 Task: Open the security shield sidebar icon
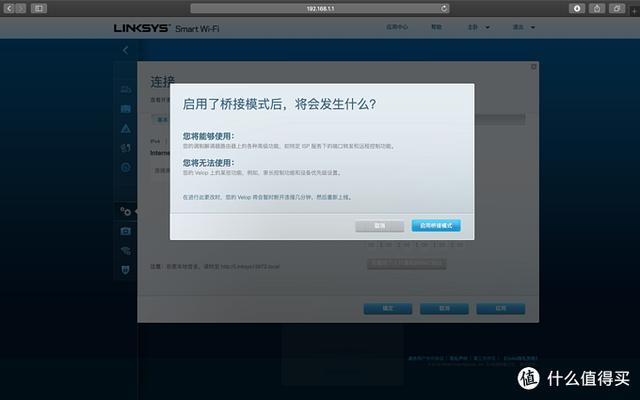coord(126,269)
